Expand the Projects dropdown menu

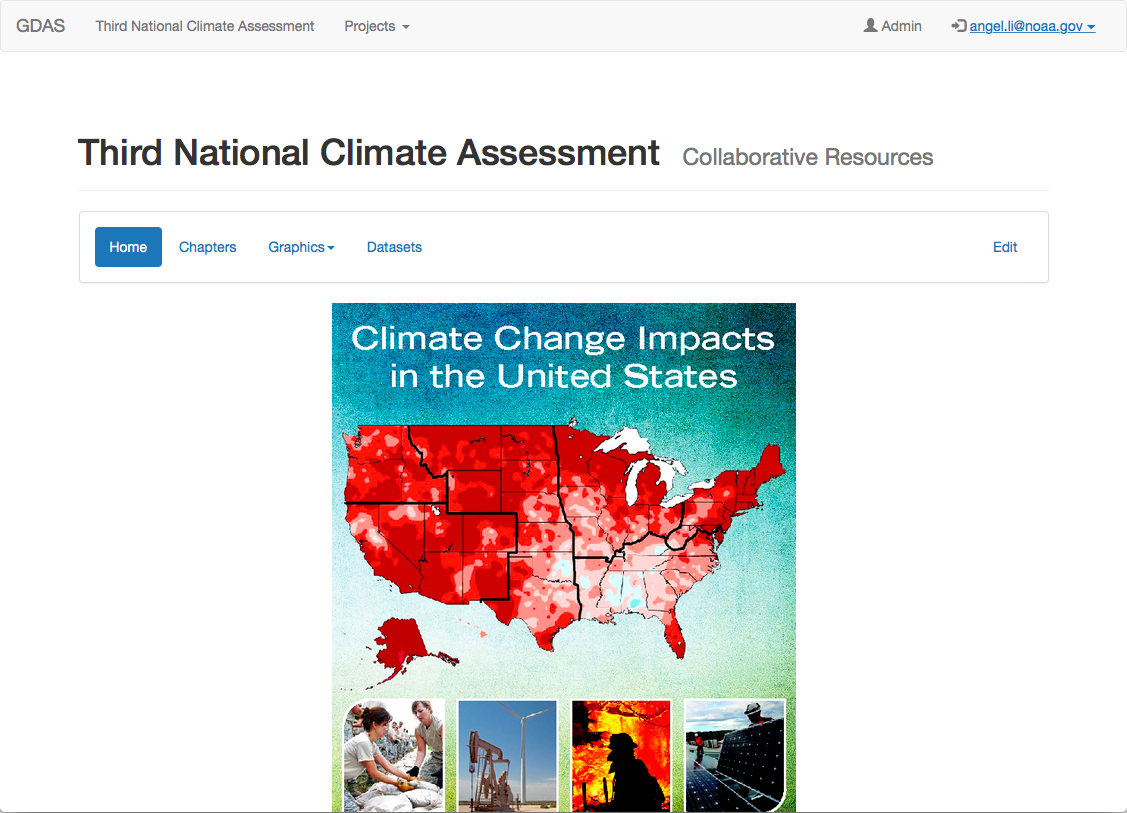coord(377,26)
